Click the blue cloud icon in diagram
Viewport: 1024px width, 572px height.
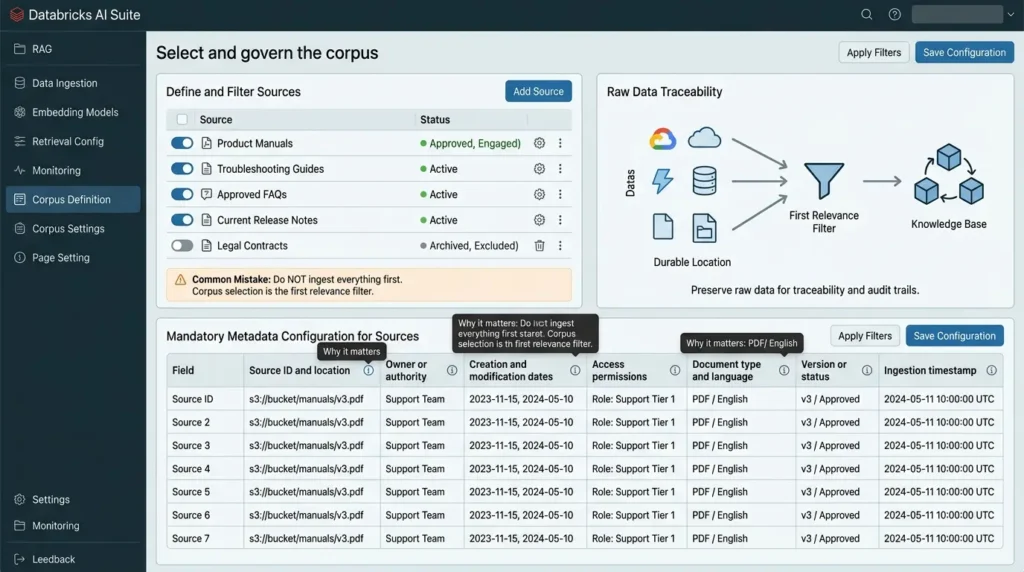[x=704, y=138]
